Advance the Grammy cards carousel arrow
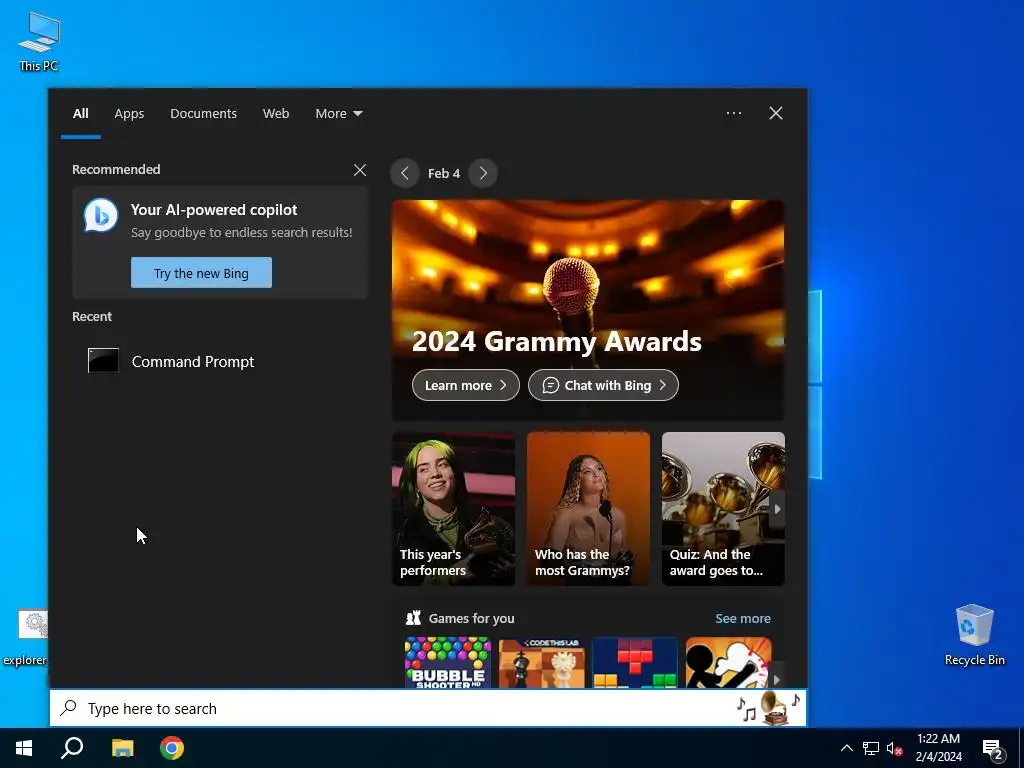 [777, 509]
